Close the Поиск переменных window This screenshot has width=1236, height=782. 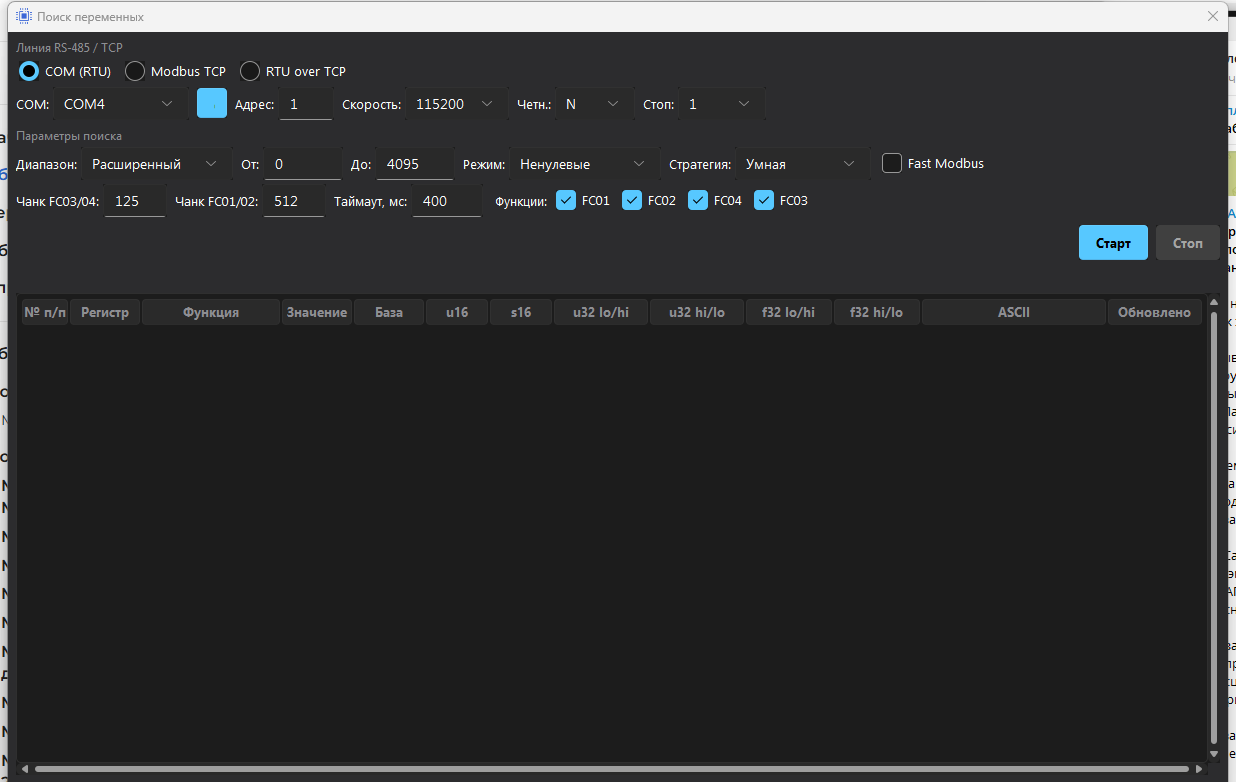point(1213,16)
